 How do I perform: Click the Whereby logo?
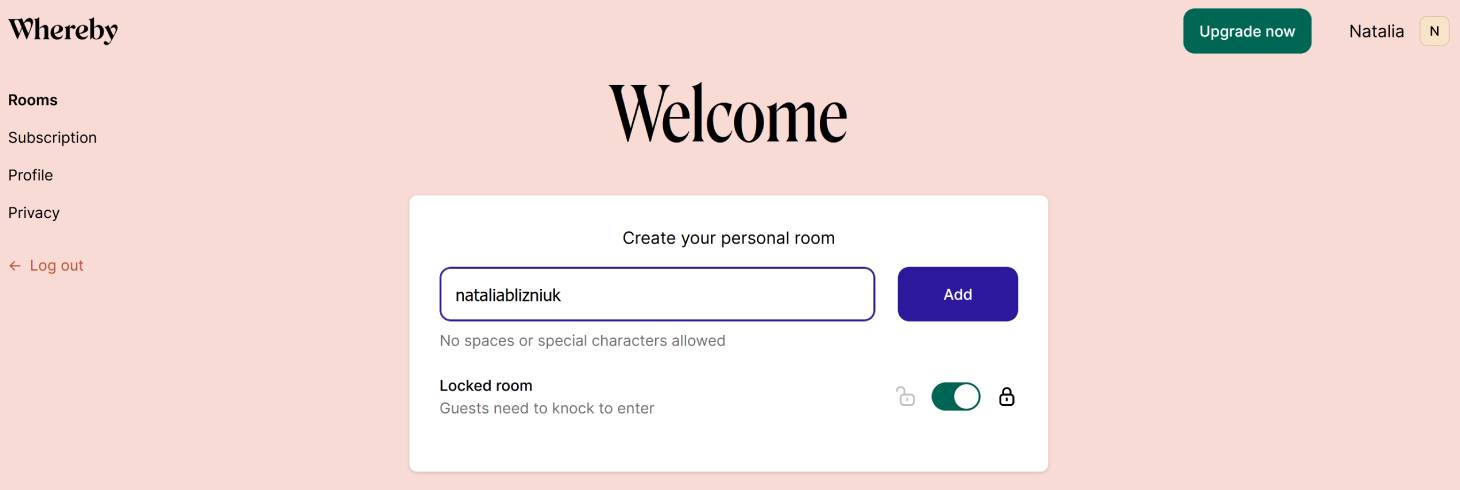coord(63,30)
